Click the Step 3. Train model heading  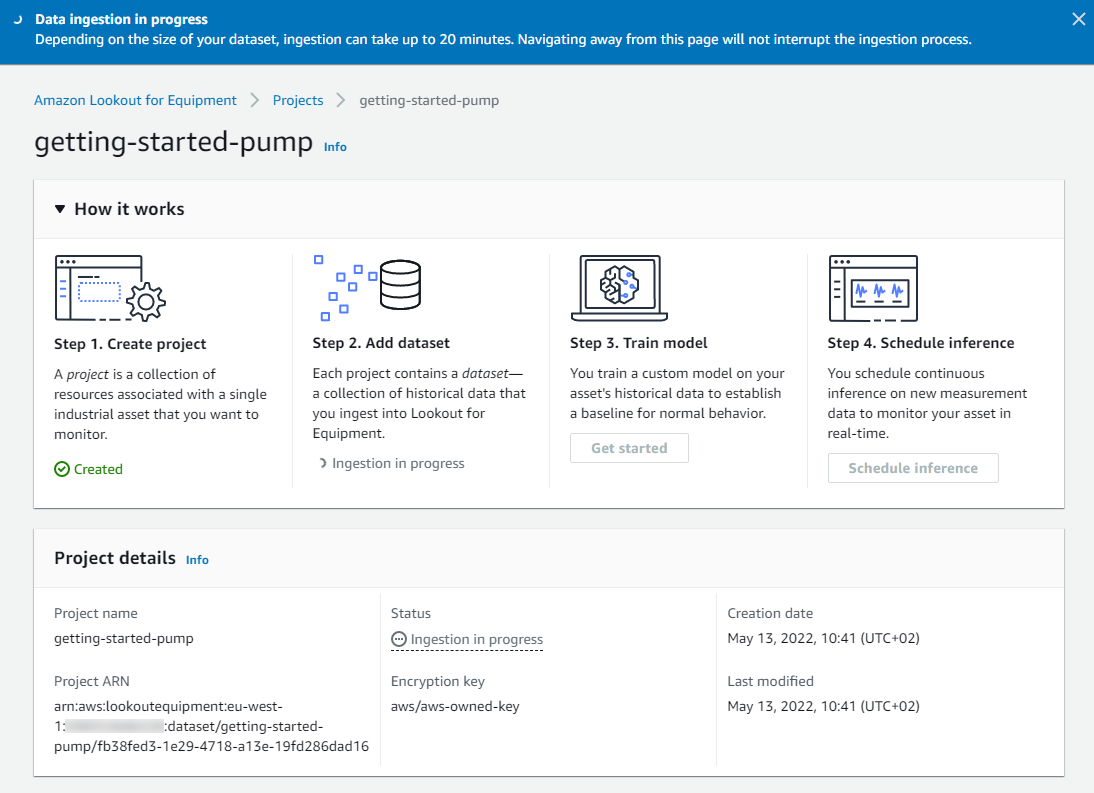[x=638, y=343]
